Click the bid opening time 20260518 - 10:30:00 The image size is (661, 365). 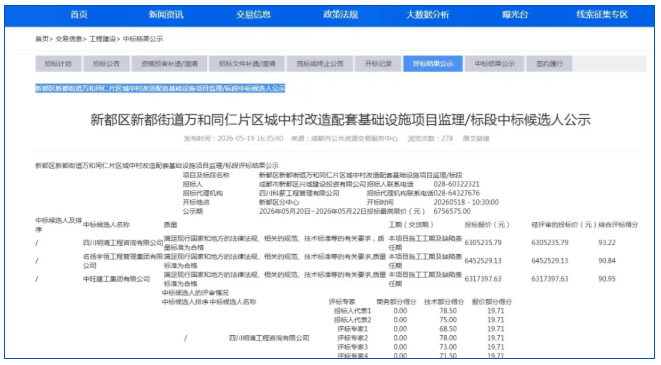(466, 202)
